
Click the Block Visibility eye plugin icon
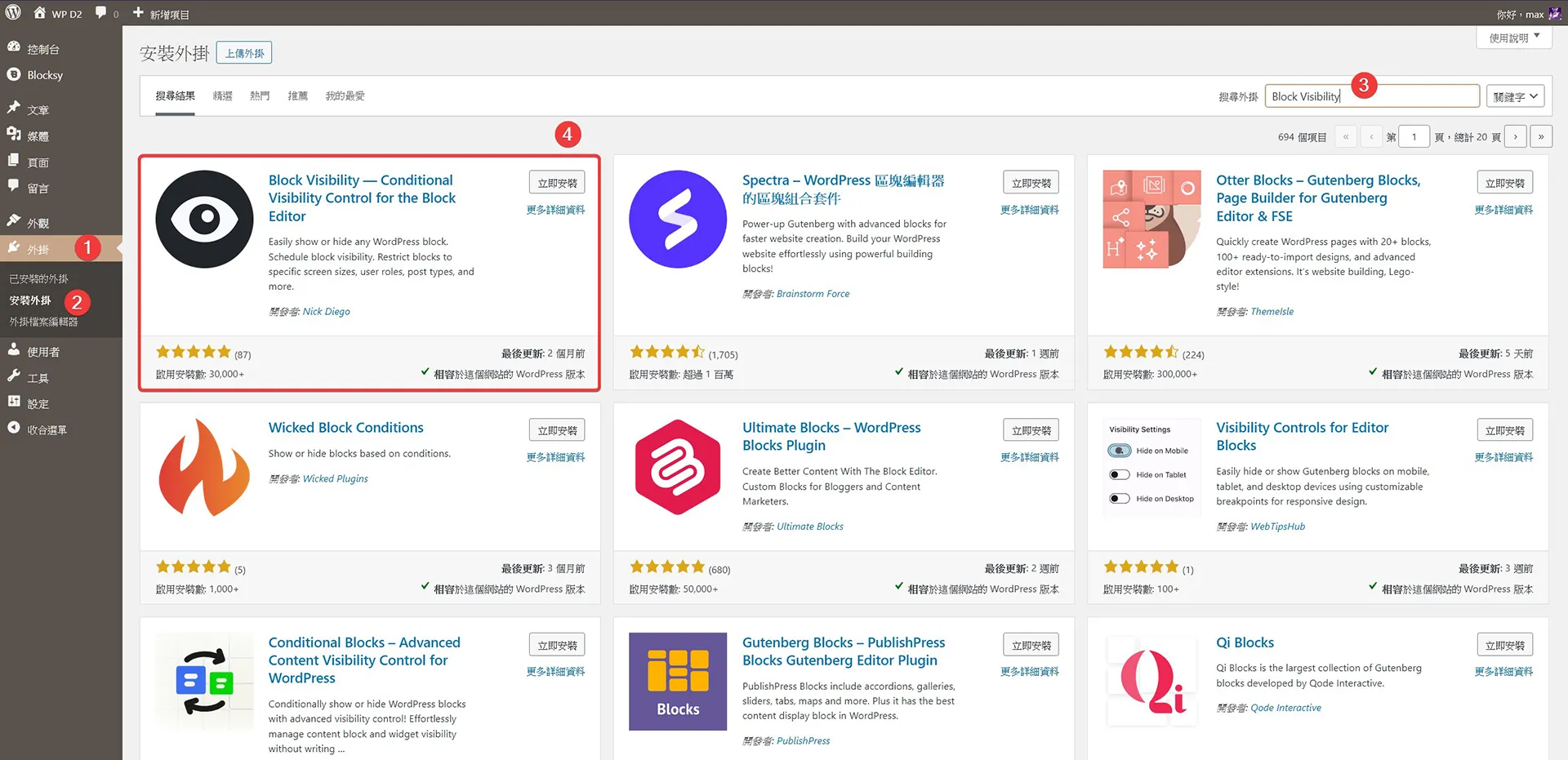pyautogui.click(x=204, y=219)
